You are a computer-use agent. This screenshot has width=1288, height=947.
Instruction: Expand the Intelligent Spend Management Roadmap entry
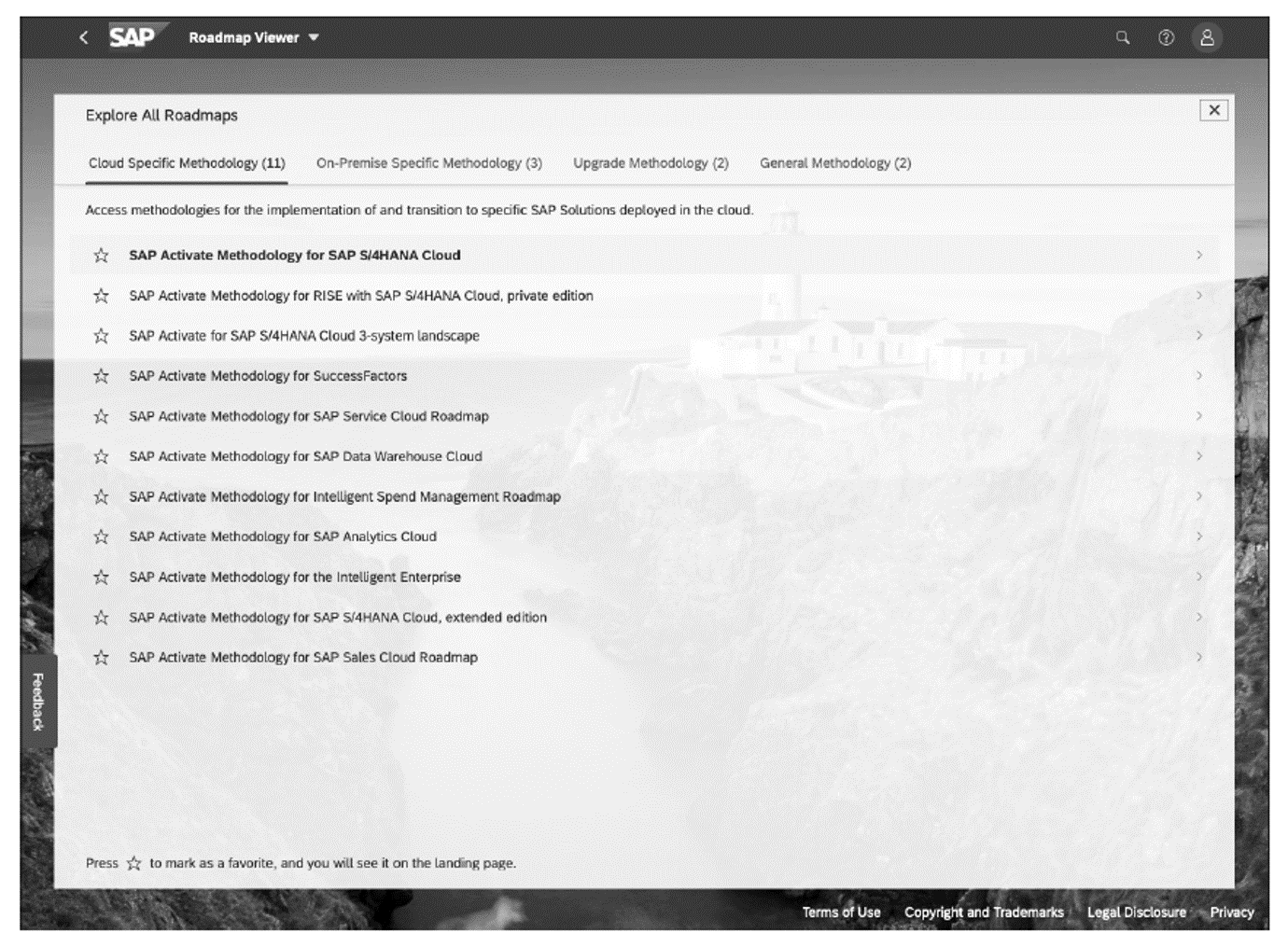point(1200,496)
